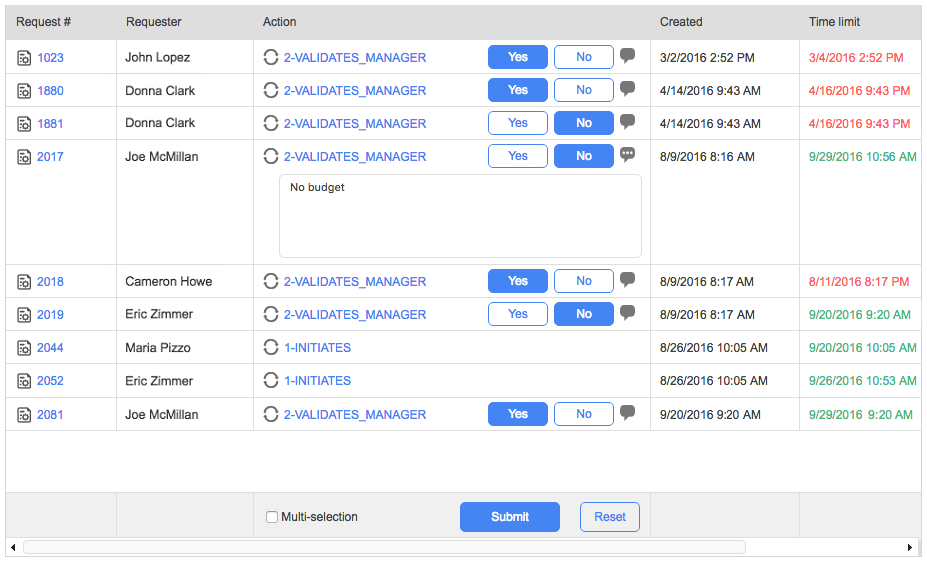This screenshot has height=561, width=927.
Task: Open the 1-INITIATES action for request 2044
Action: click(x=317, y=348)
